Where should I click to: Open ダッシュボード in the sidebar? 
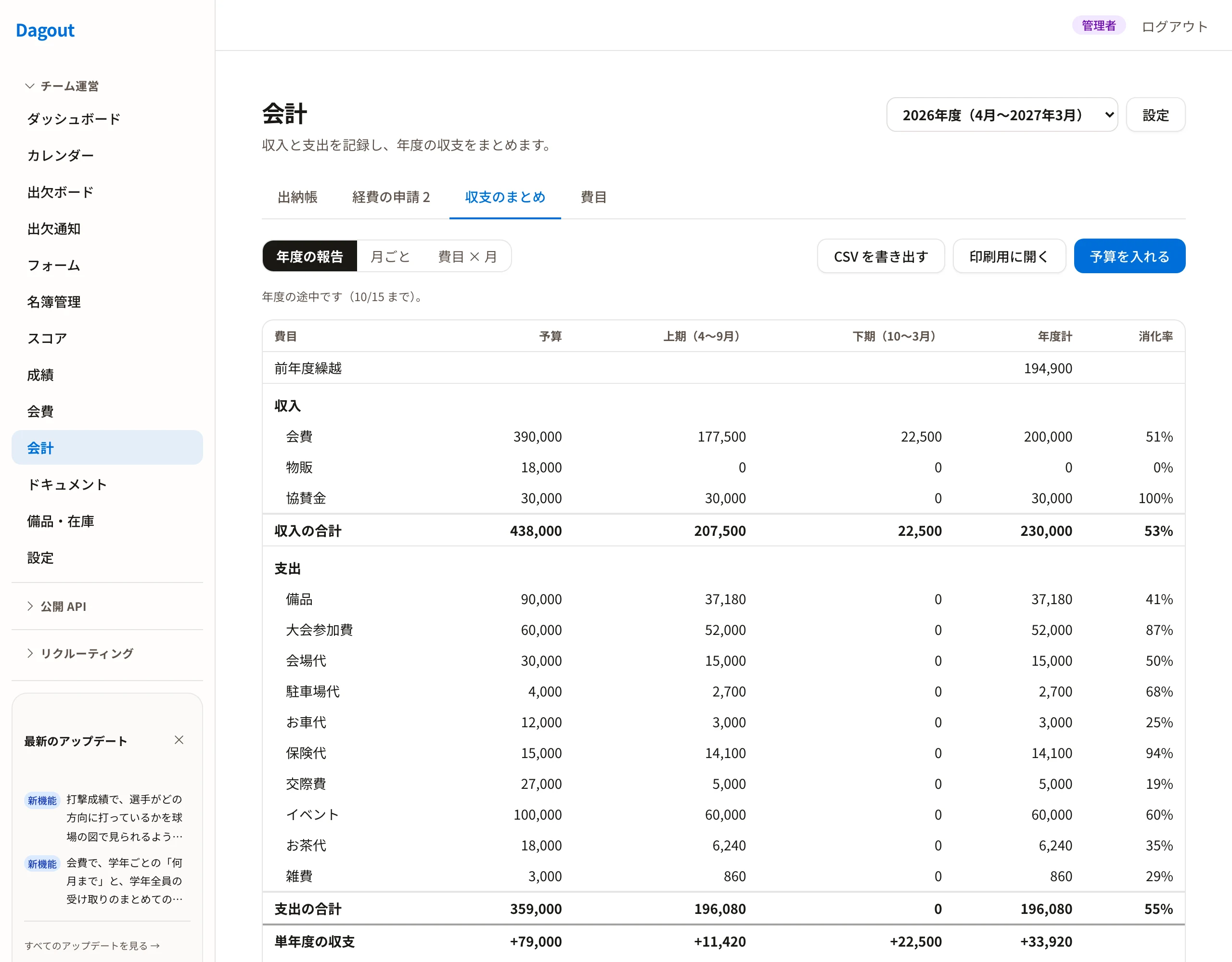click(107, 119)
